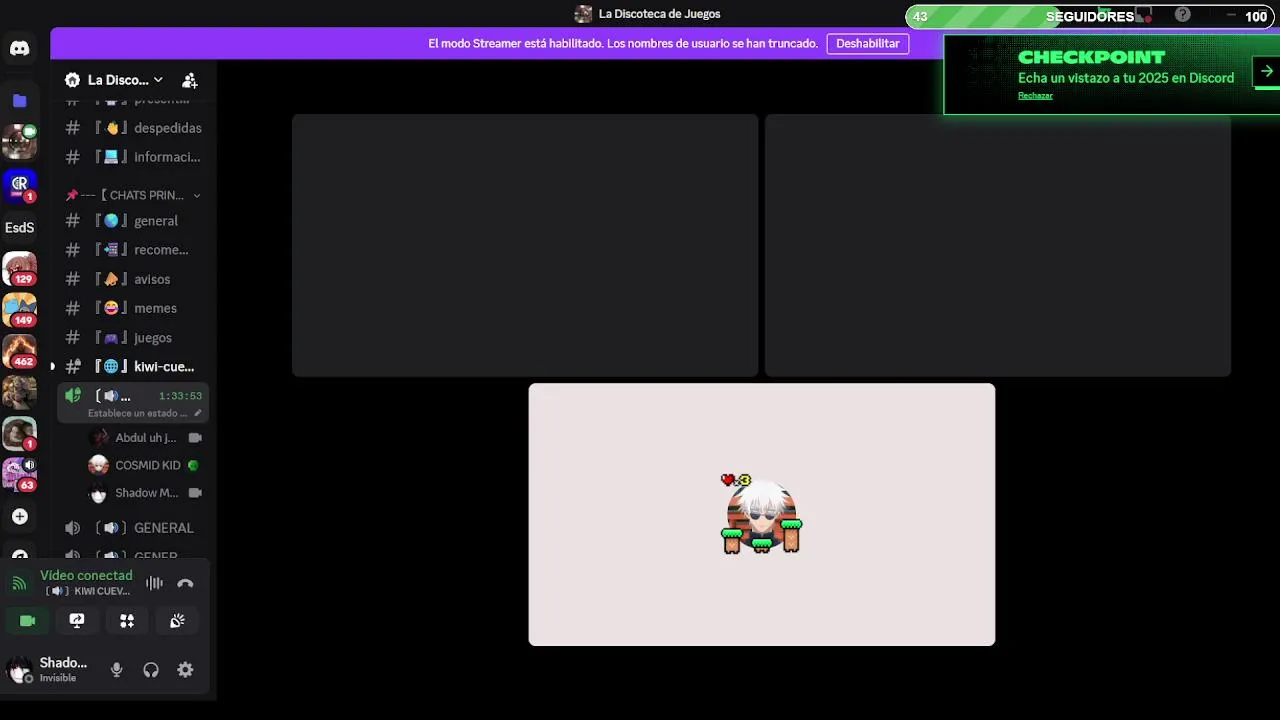Select the second blank video tile

(x=998, y=245)
